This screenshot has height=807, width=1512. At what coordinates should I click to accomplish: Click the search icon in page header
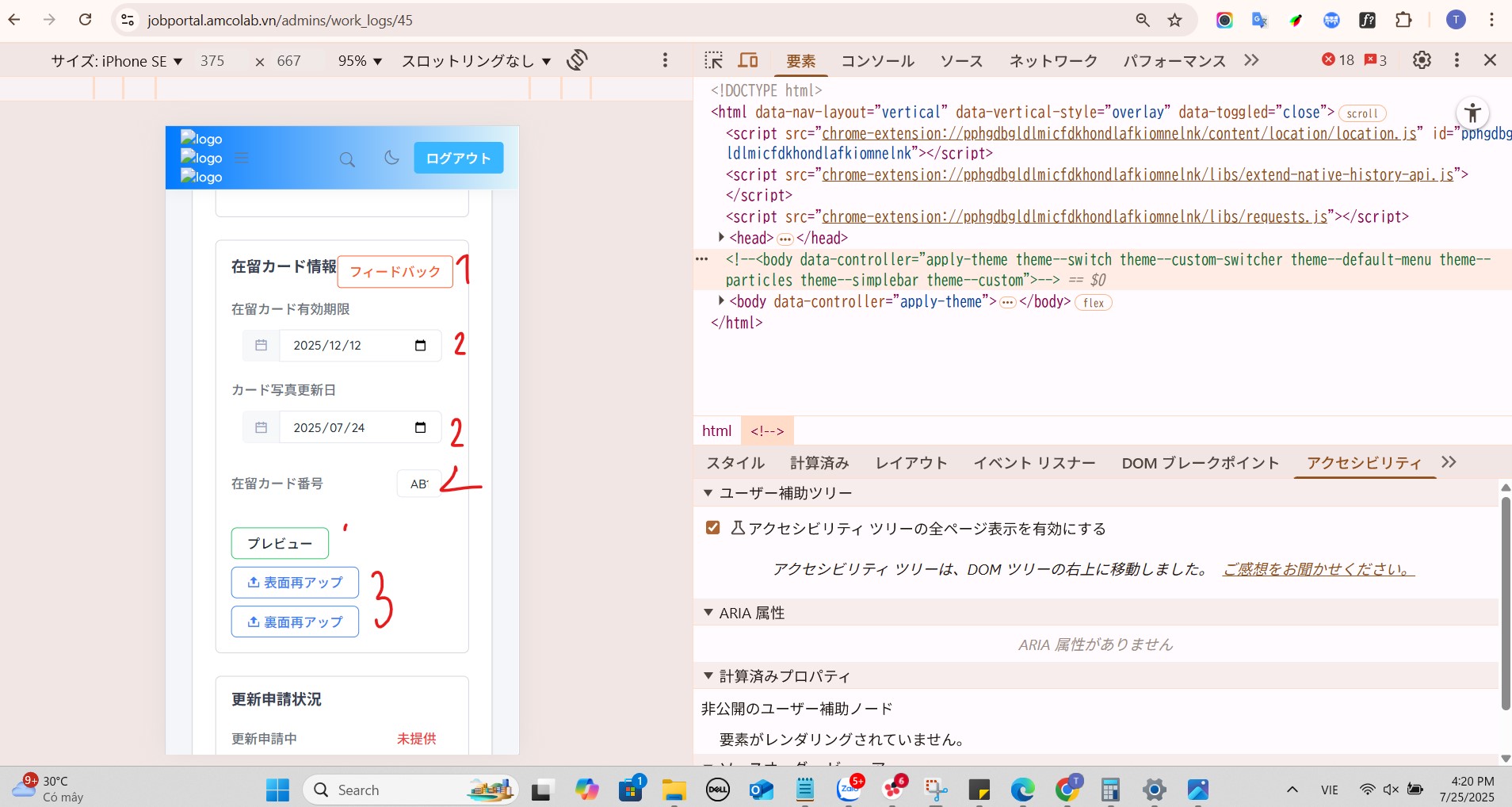point(347,159)
